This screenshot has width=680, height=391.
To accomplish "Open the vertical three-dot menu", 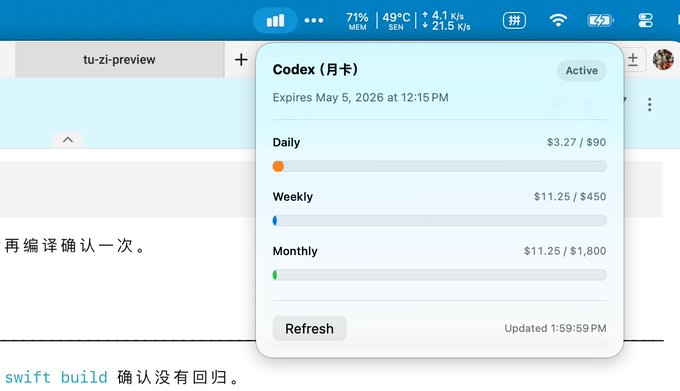I will (x=649, y=104).
